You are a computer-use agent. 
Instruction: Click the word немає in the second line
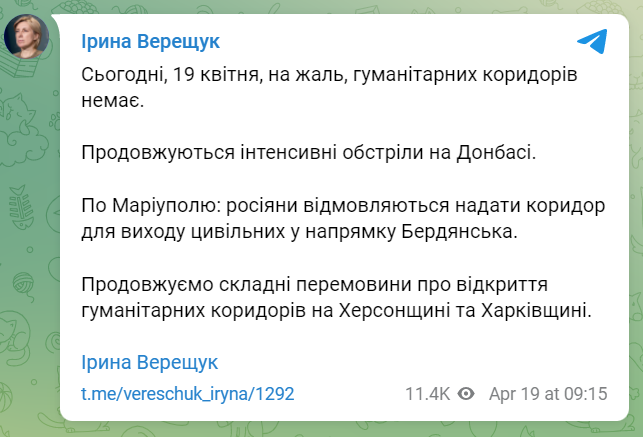(x=113, y=101)
